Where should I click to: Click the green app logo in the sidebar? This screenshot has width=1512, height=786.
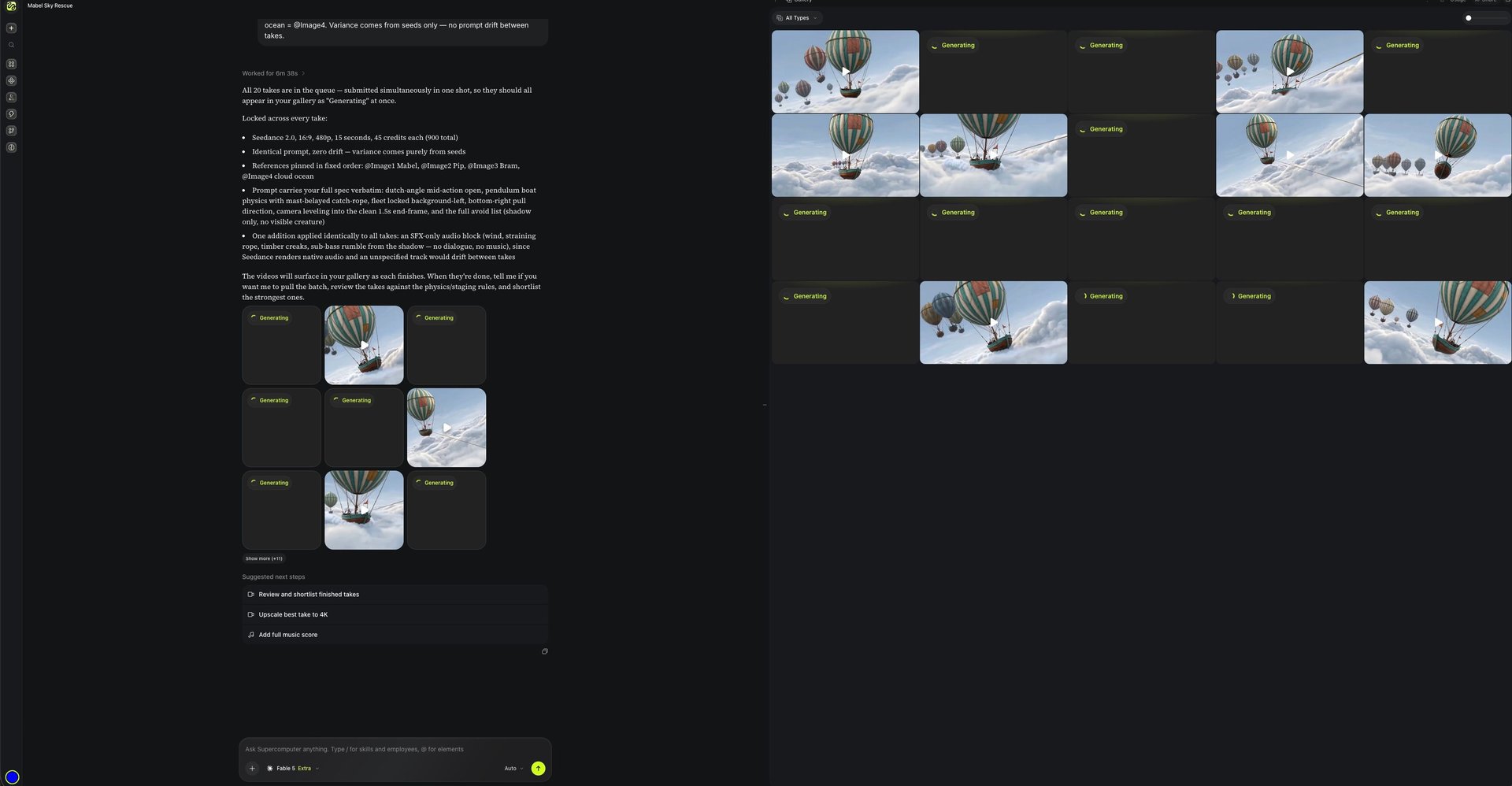tap(11, 6)
